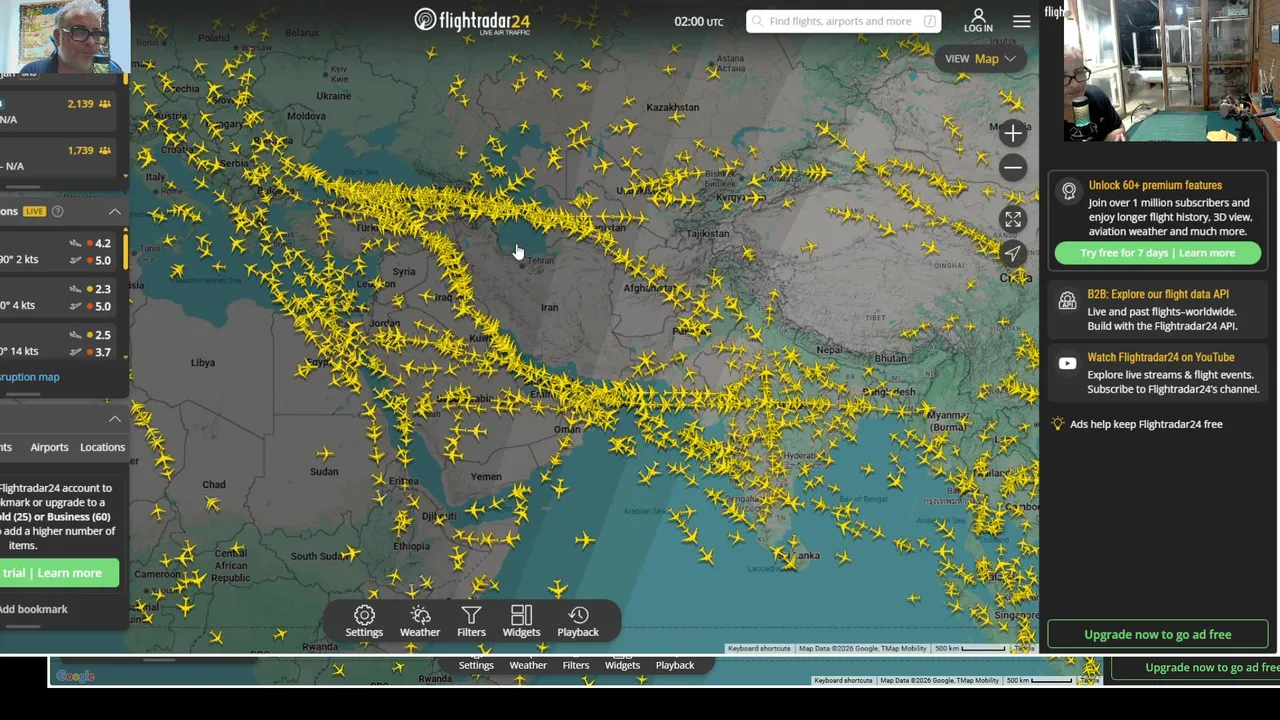Viewport: 1280px width, 720px height.
Task: Click the fully visible Upgrade now to go ad free button
Action: (x=1158, y=634)
